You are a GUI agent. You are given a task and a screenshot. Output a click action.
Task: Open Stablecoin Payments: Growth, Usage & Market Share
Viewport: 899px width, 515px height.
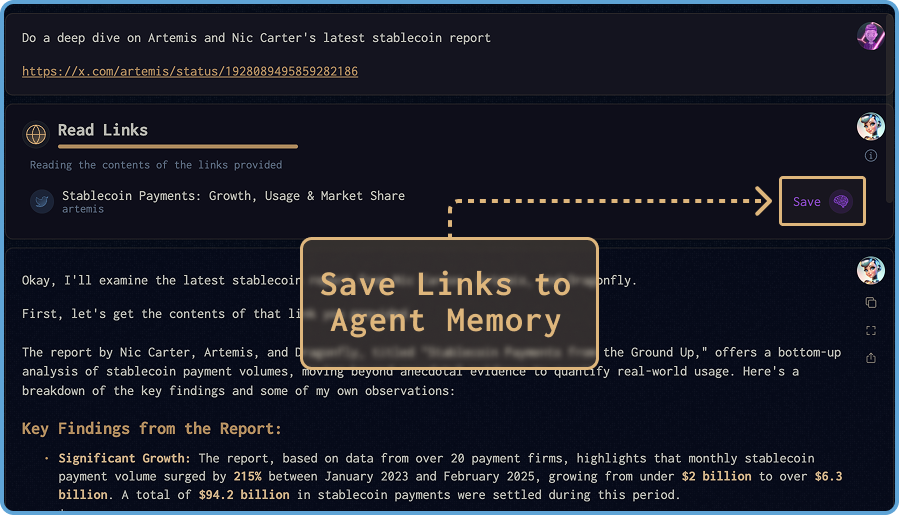click(x=233, y=196)
